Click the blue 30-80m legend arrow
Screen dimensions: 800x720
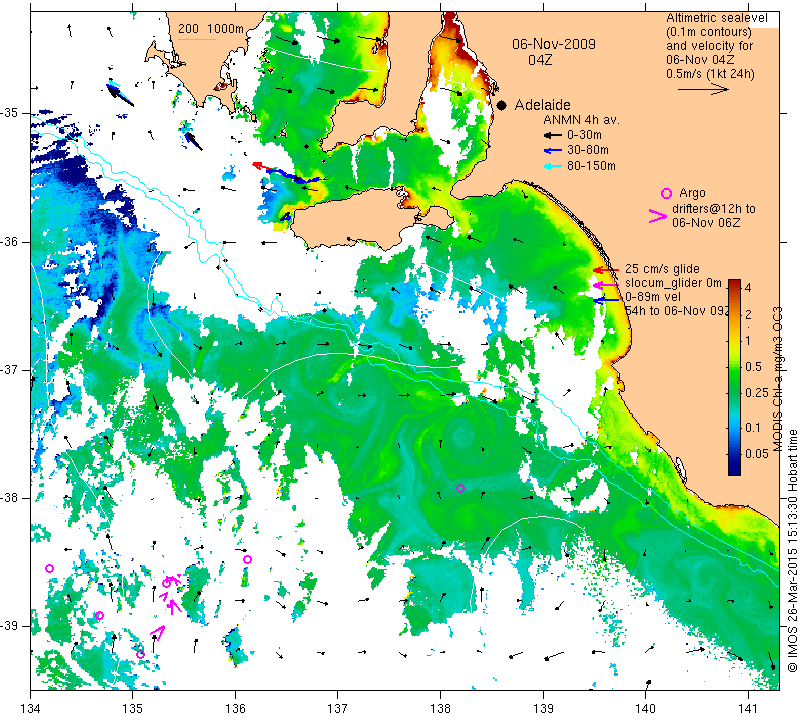pyautogui.click(x=553, y=151)
